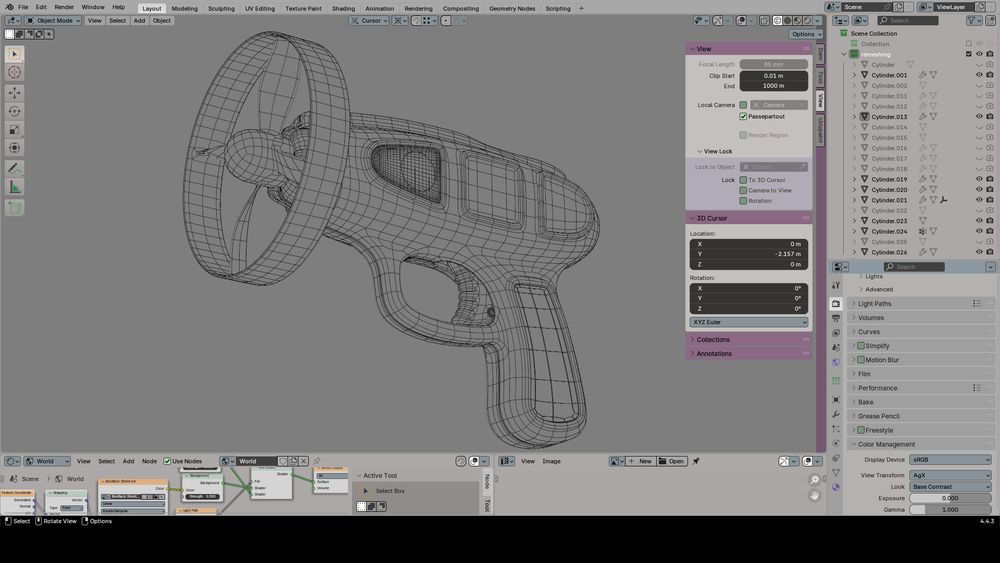Expand the Collections panel
Image resolution: width=1000 pixels, height=563 pixels.
[x=749, y=339]
